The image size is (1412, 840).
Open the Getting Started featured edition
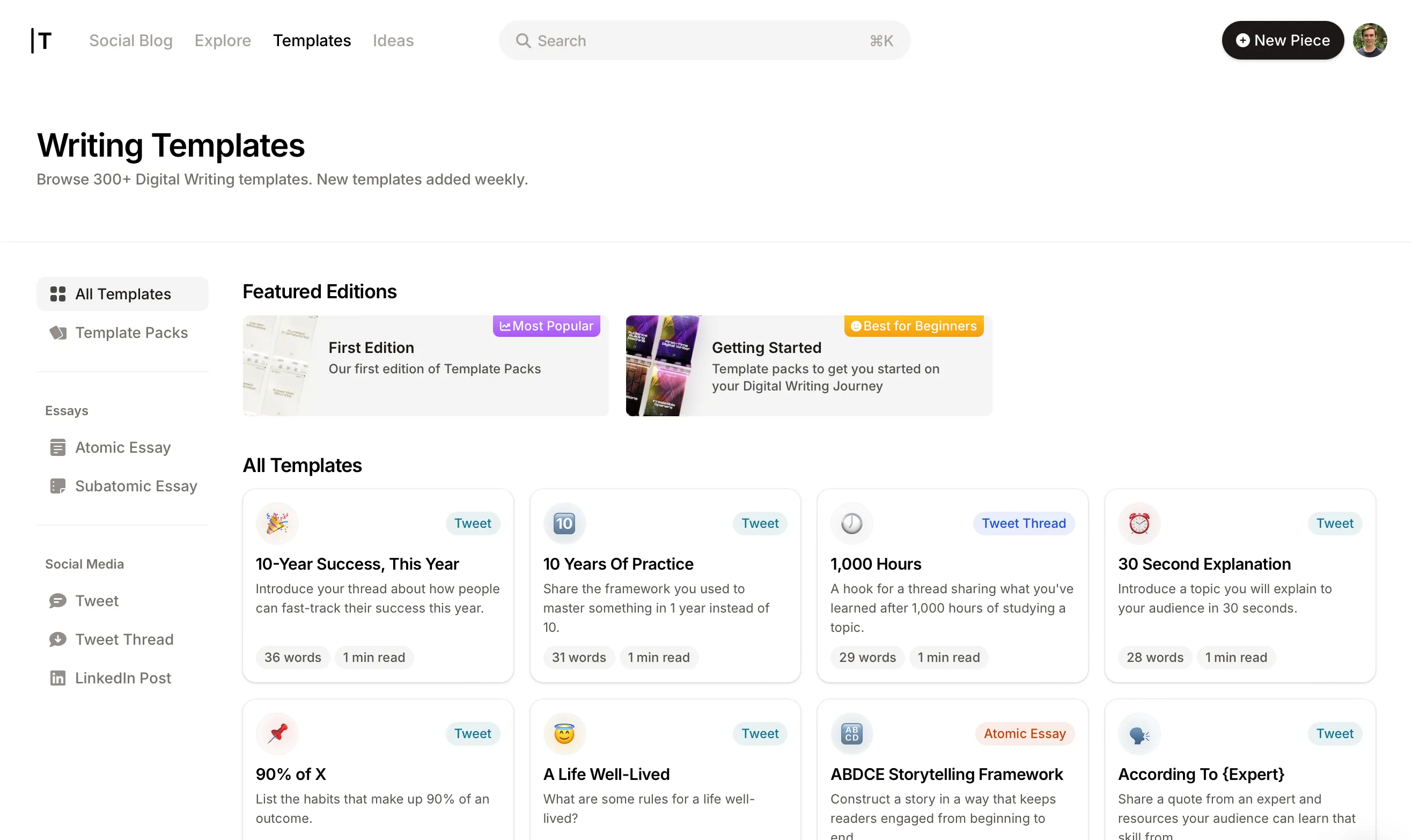pyautogui.click(x=808, y=366)
